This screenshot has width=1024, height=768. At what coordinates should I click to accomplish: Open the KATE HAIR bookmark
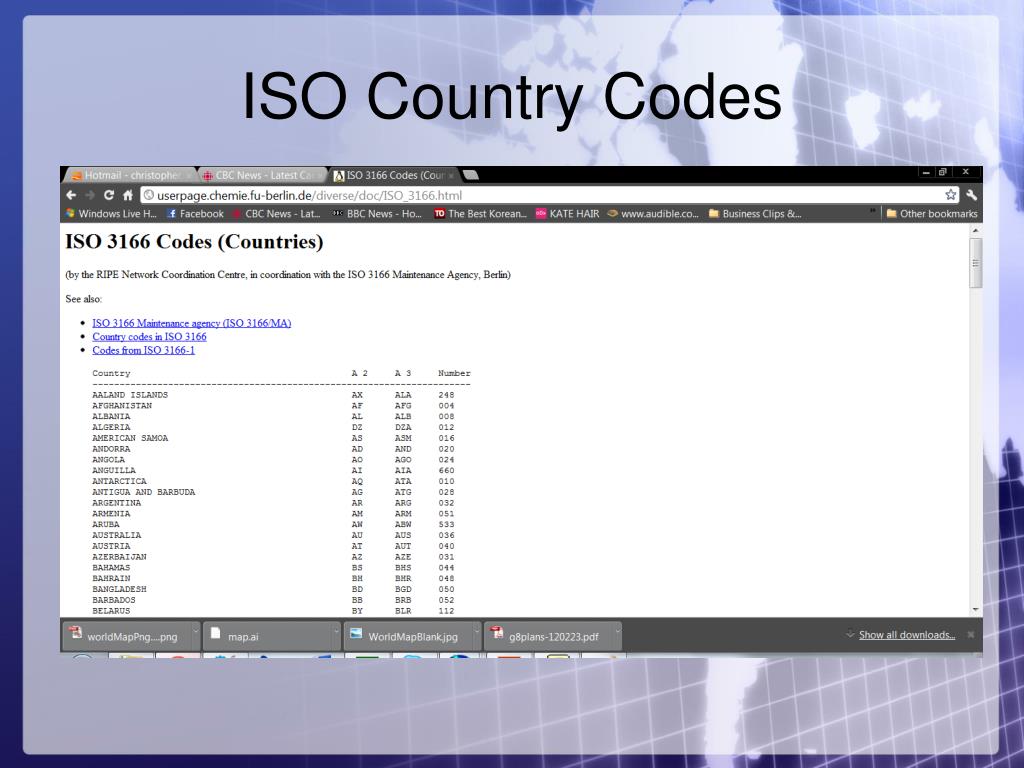tap(568, 214)
